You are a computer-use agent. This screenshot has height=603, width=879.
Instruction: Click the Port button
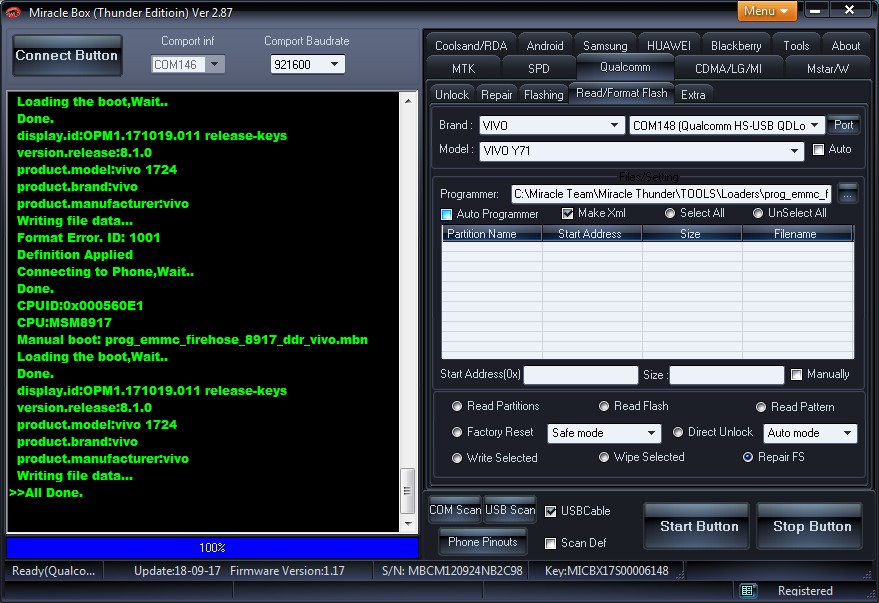click(x=843, y=125)
